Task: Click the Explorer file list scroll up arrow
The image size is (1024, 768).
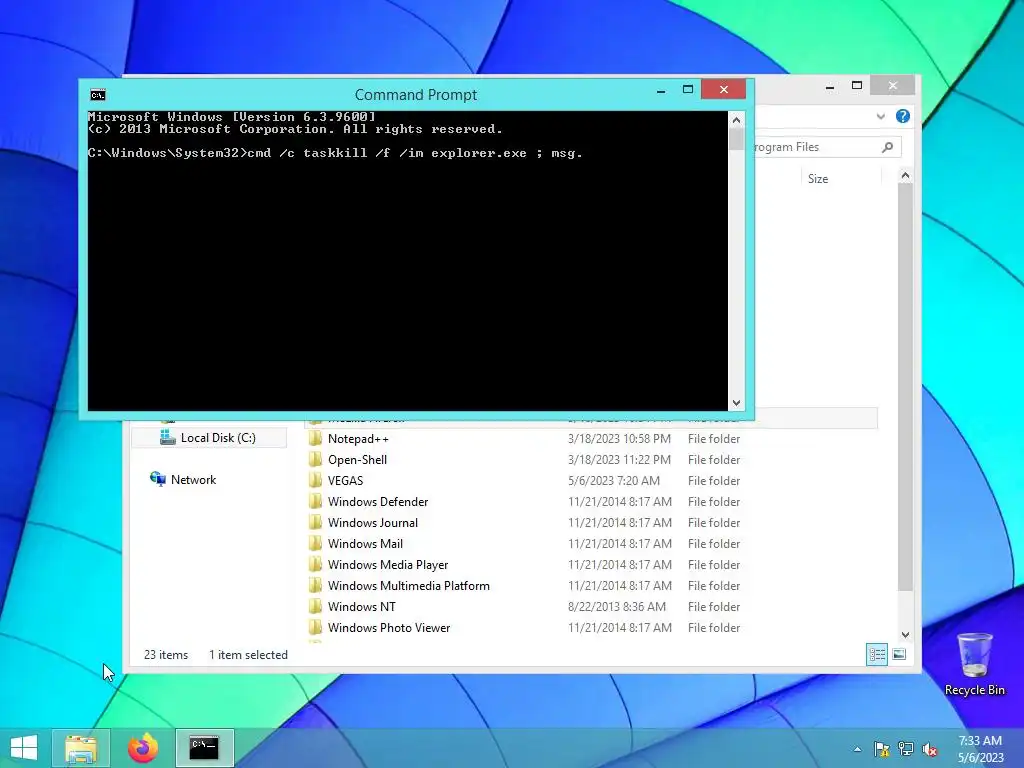Action: point(905,175)
